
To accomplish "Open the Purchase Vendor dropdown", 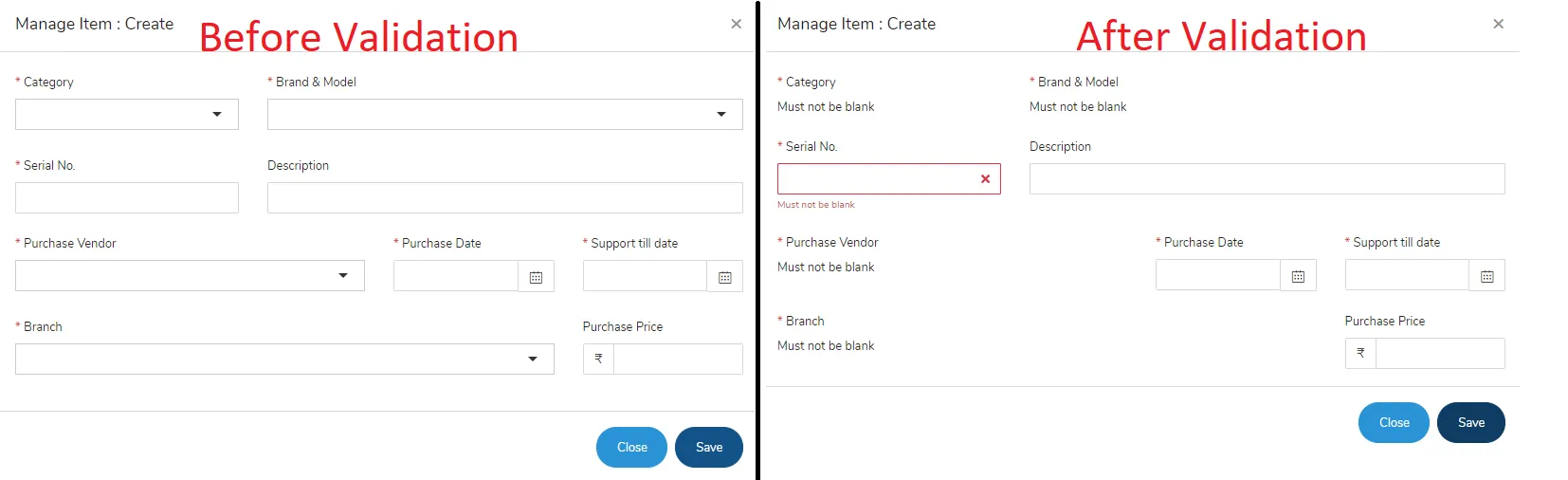I will (343, 276).
